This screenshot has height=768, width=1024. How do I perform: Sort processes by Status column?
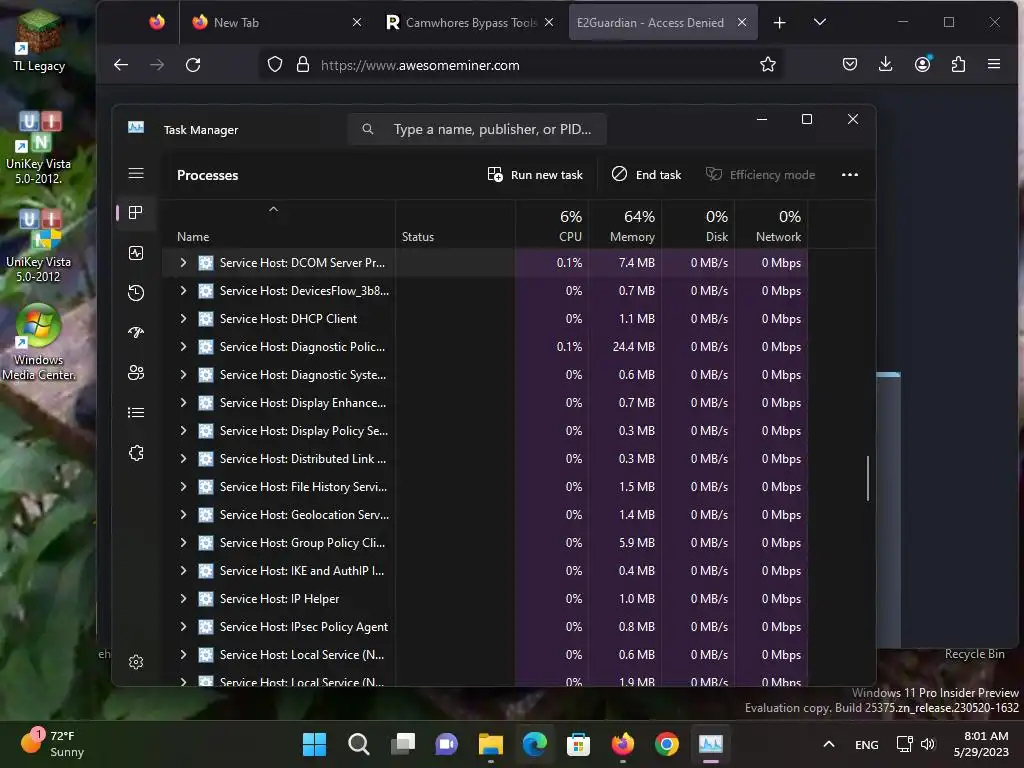click(x=455, y=224)
